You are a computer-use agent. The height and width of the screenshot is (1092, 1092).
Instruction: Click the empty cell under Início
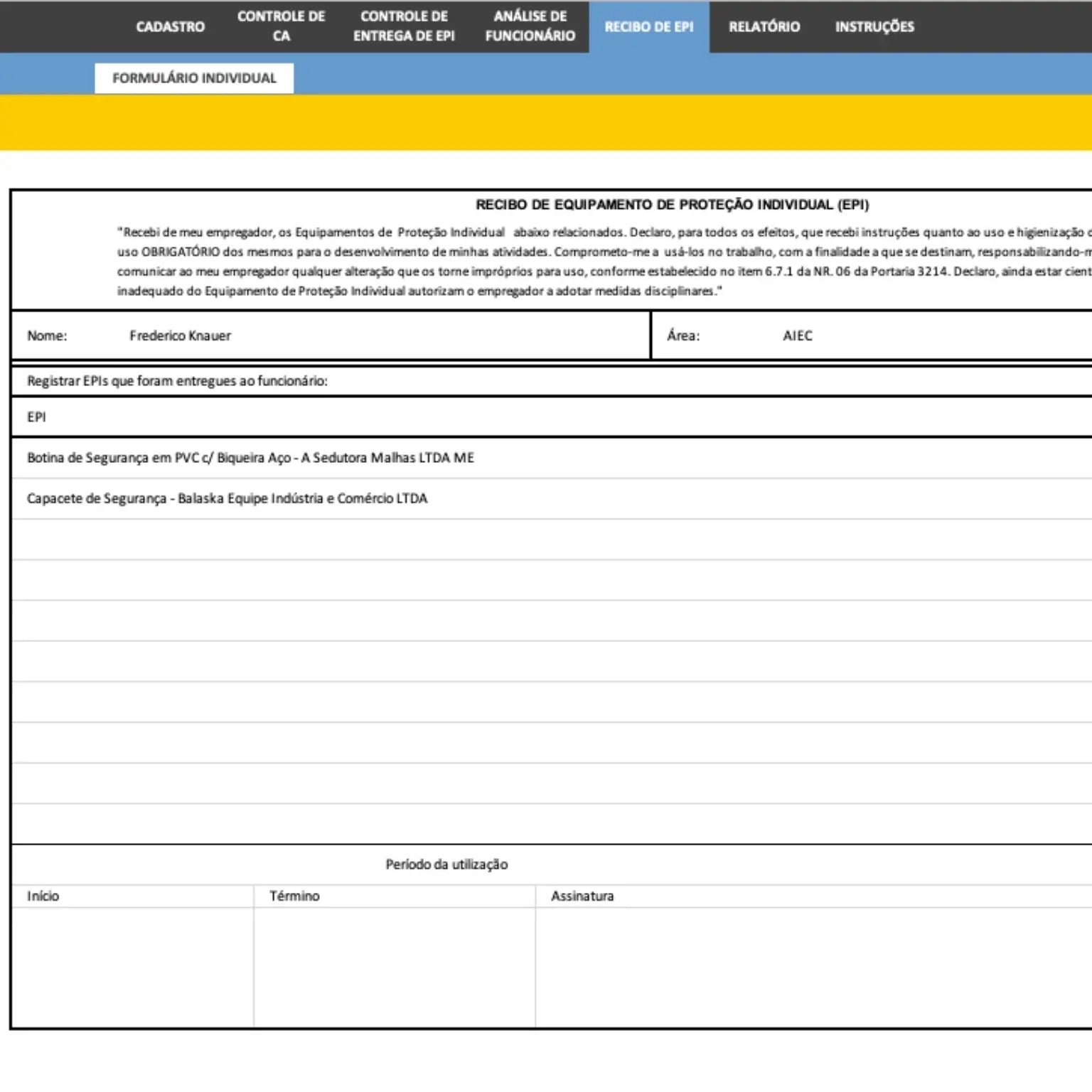coord(133,967)
